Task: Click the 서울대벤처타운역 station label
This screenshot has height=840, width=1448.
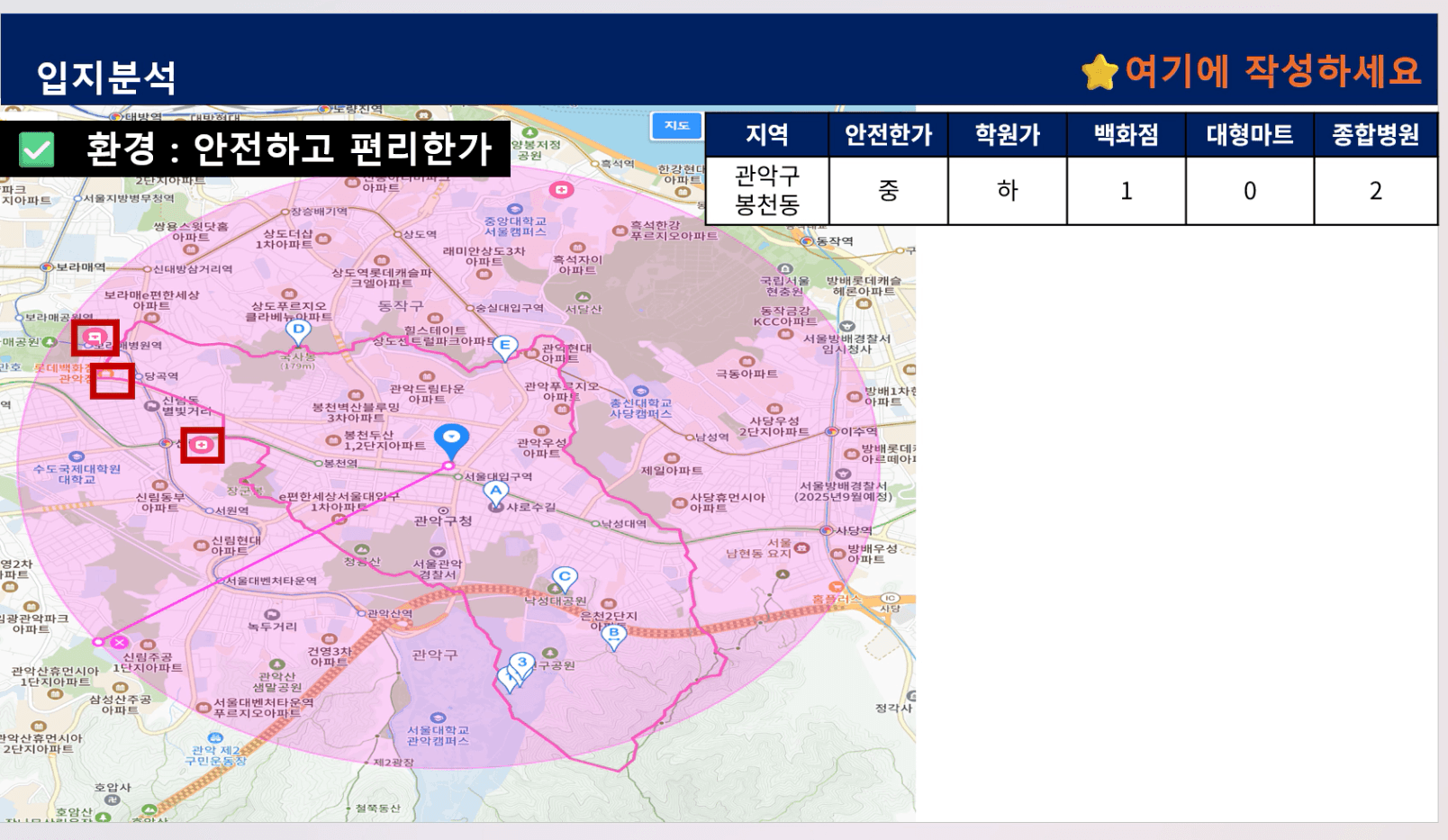Action: pyautogui.click(x=270, y=581)
